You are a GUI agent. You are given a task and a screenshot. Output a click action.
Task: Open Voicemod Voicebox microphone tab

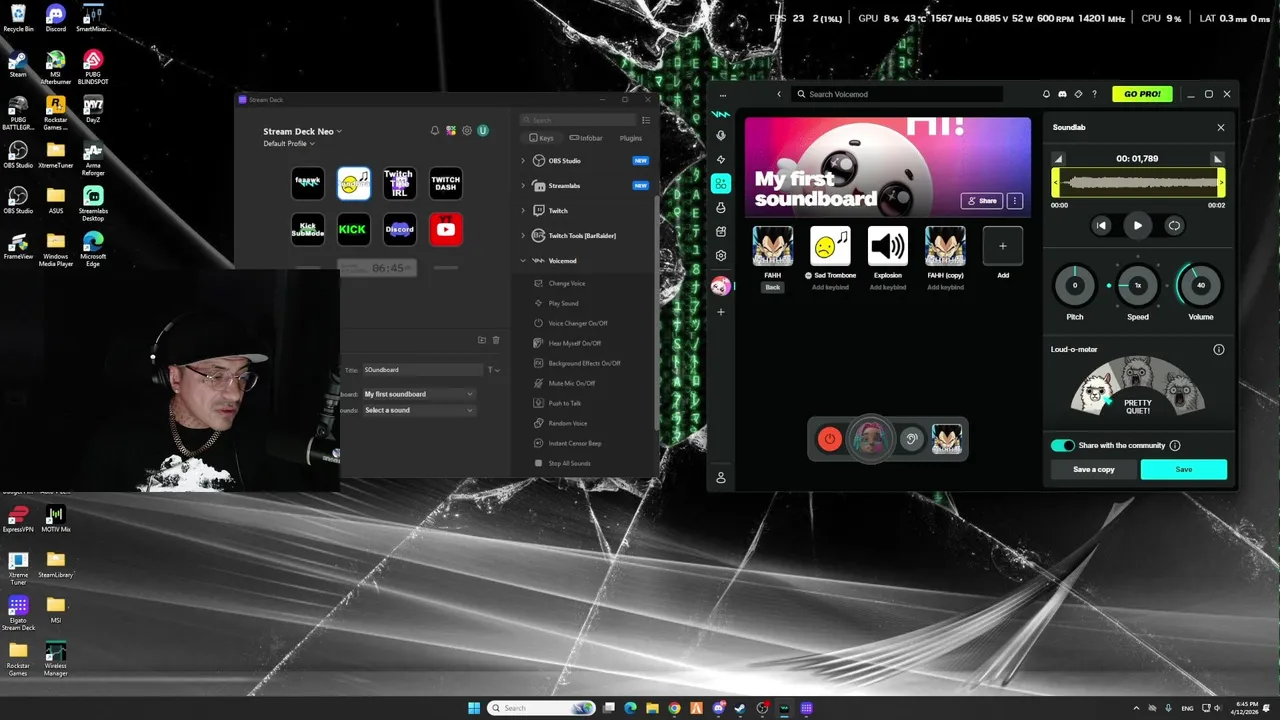(x=720, y=136)
